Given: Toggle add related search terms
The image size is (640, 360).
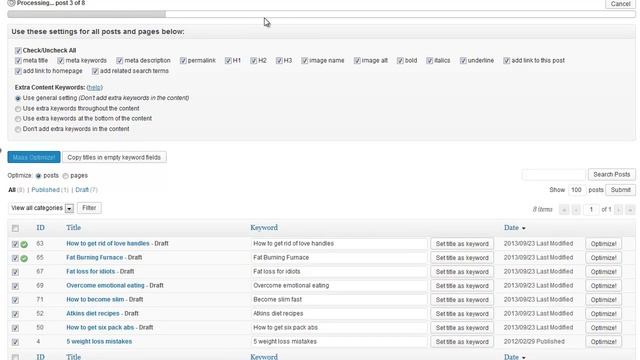Looking at the screenshot, I should point(95,71).
